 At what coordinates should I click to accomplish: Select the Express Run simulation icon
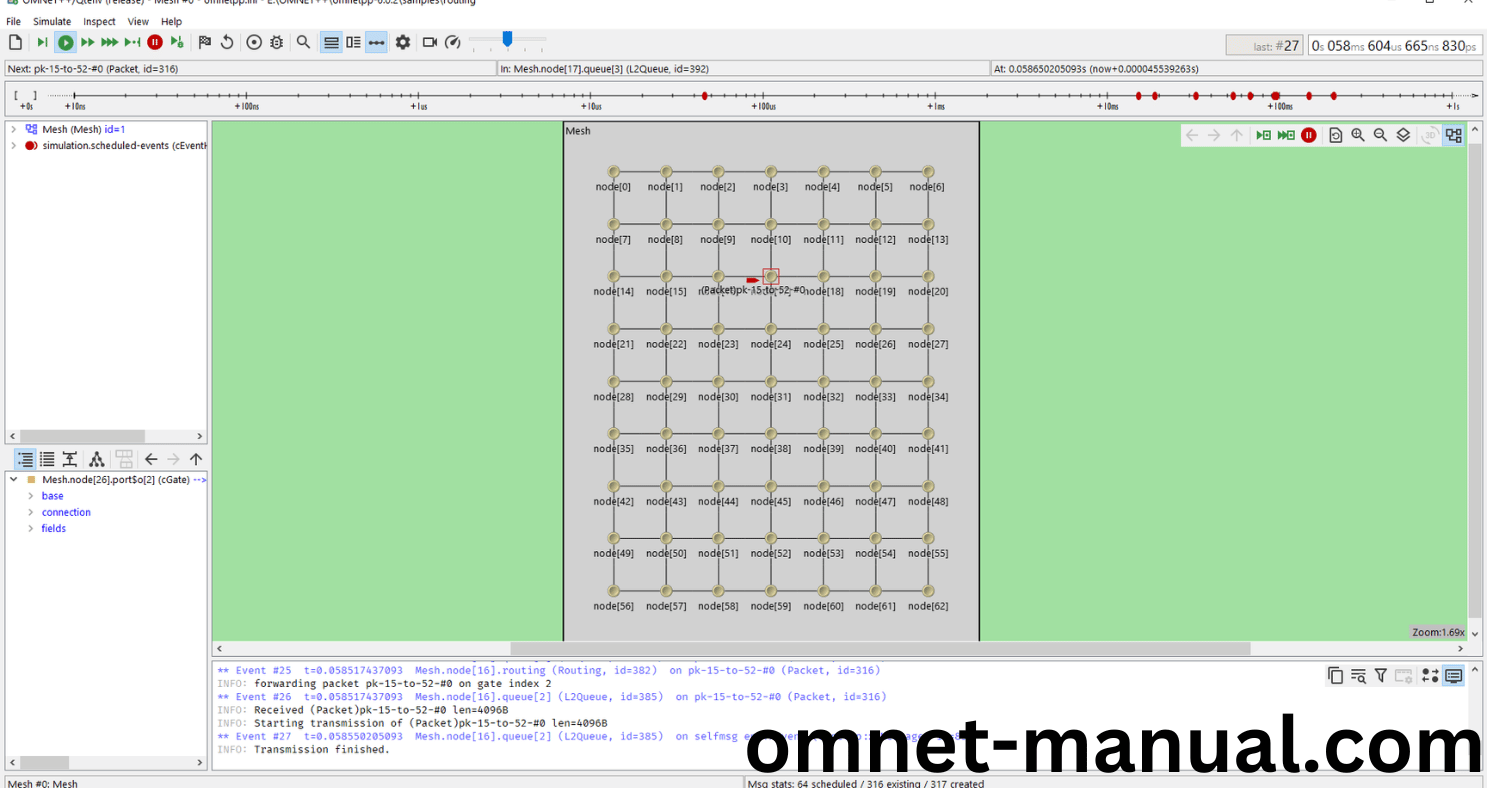(x=110, y=42)
